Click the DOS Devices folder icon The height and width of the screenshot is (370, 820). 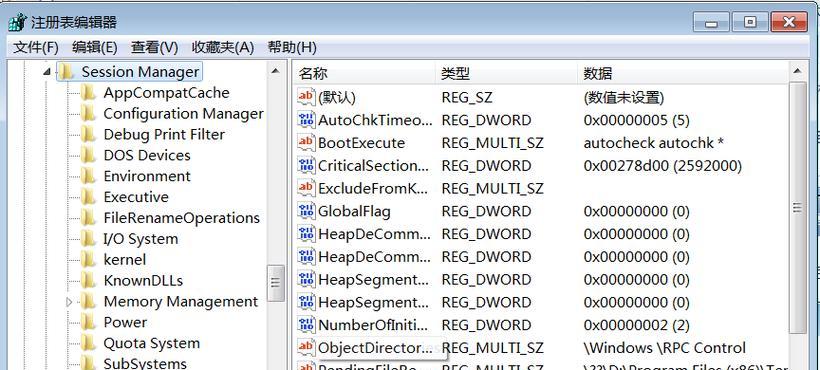[88, 155]
